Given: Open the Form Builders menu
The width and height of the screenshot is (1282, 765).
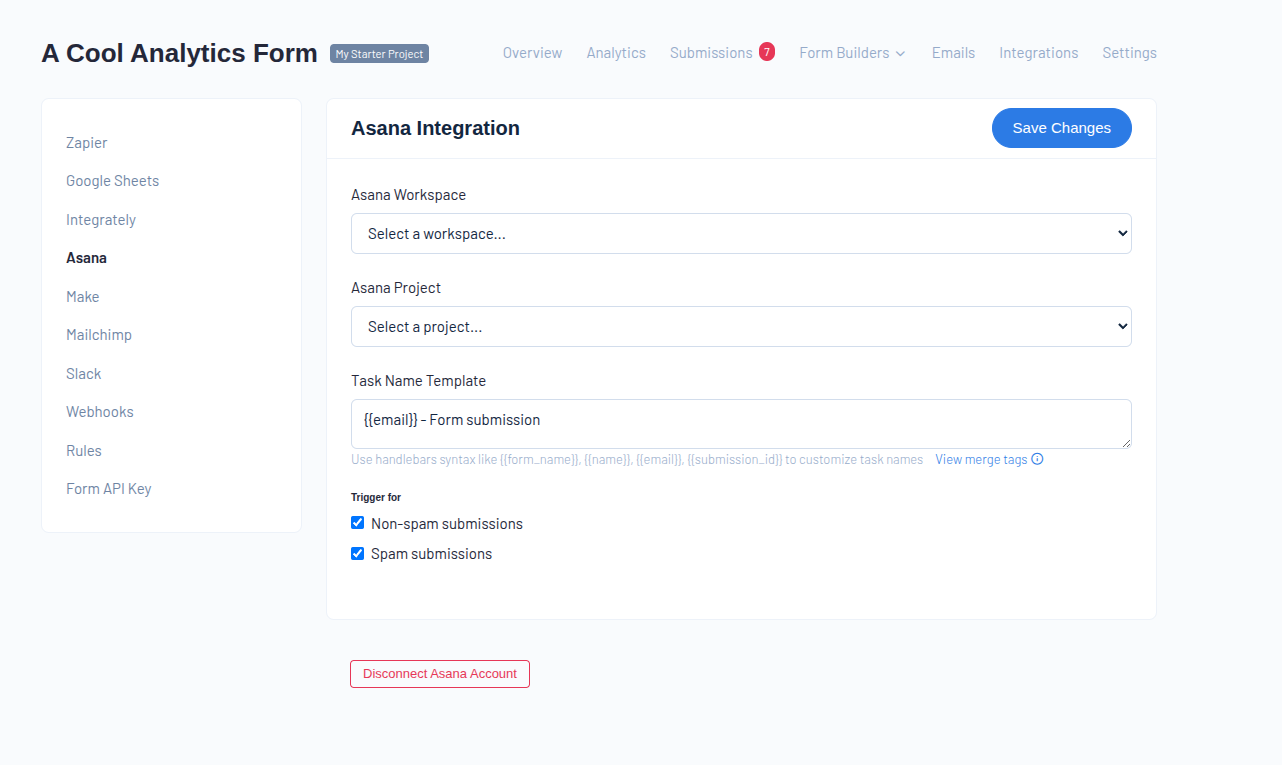Looking at the screenshot, I should 852,53.
